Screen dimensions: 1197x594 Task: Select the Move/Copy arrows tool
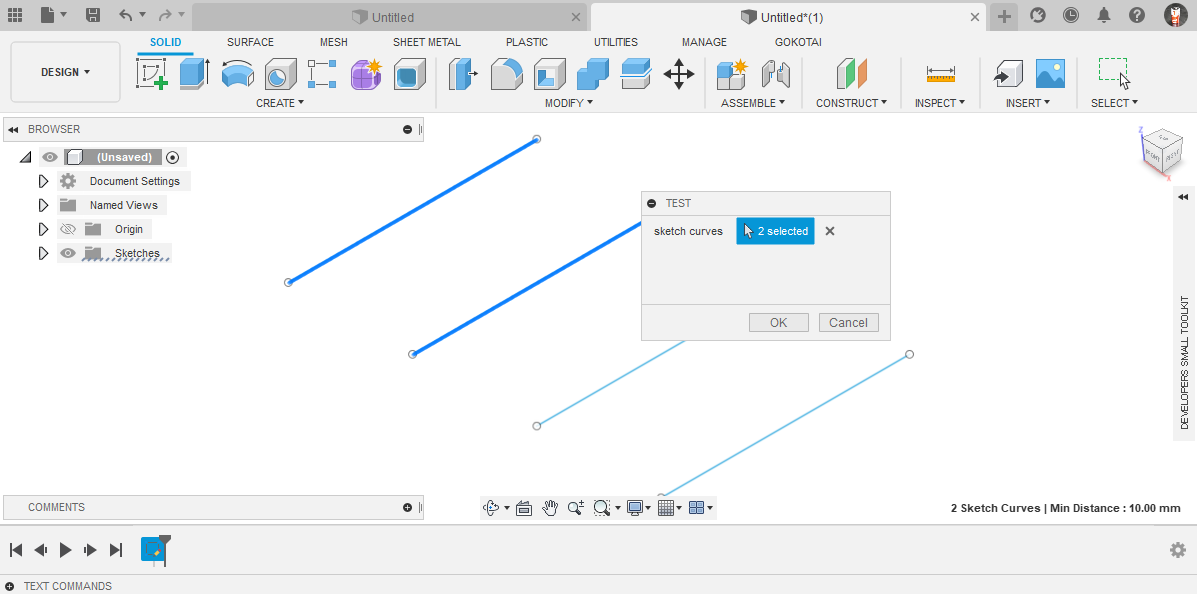(x=679, y=74)
